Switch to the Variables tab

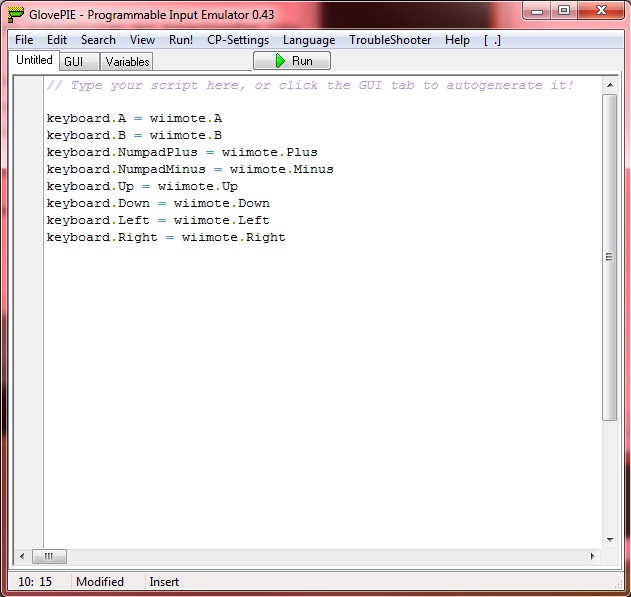tap(127, 62)
